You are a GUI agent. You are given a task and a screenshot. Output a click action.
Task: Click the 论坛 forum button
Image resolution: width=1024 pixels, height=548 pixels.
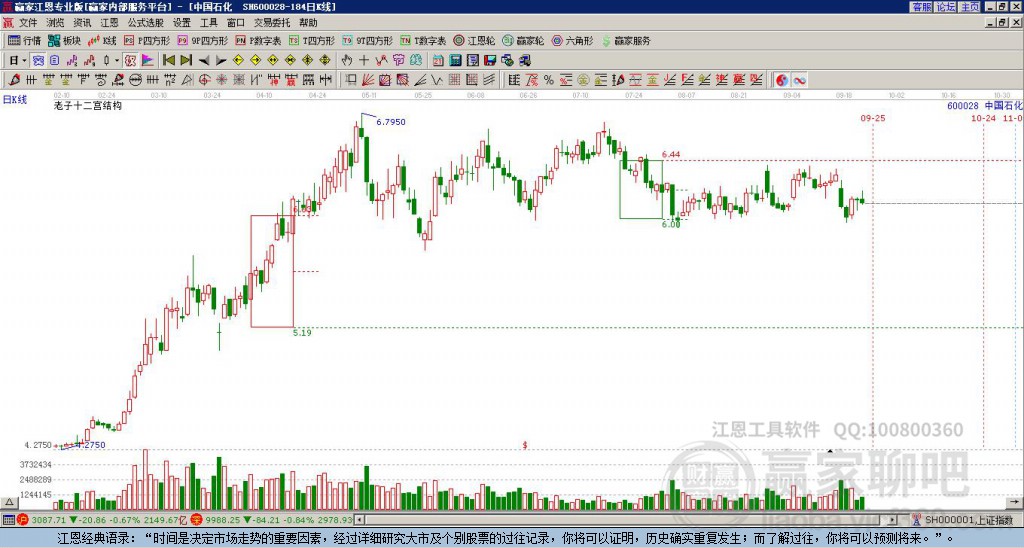coord(945,7)
